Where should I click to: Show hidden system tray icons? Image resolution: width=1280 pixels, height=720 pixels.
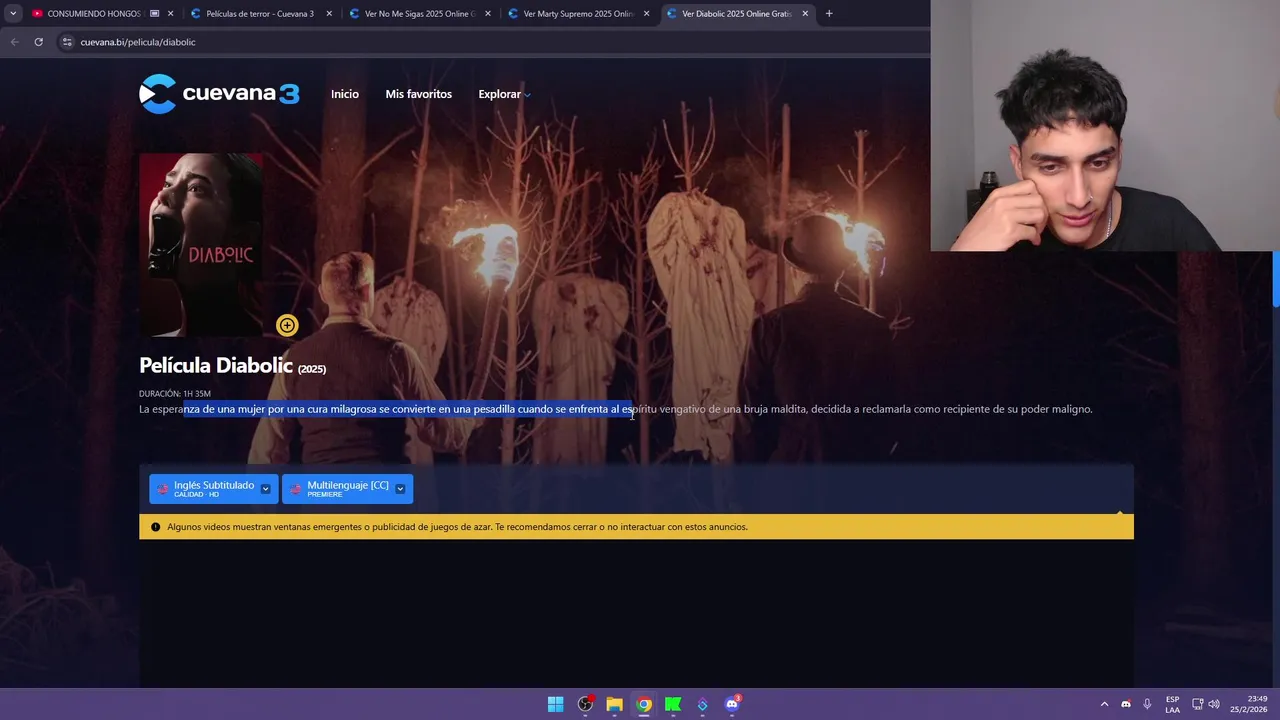tap(1104, 704)
